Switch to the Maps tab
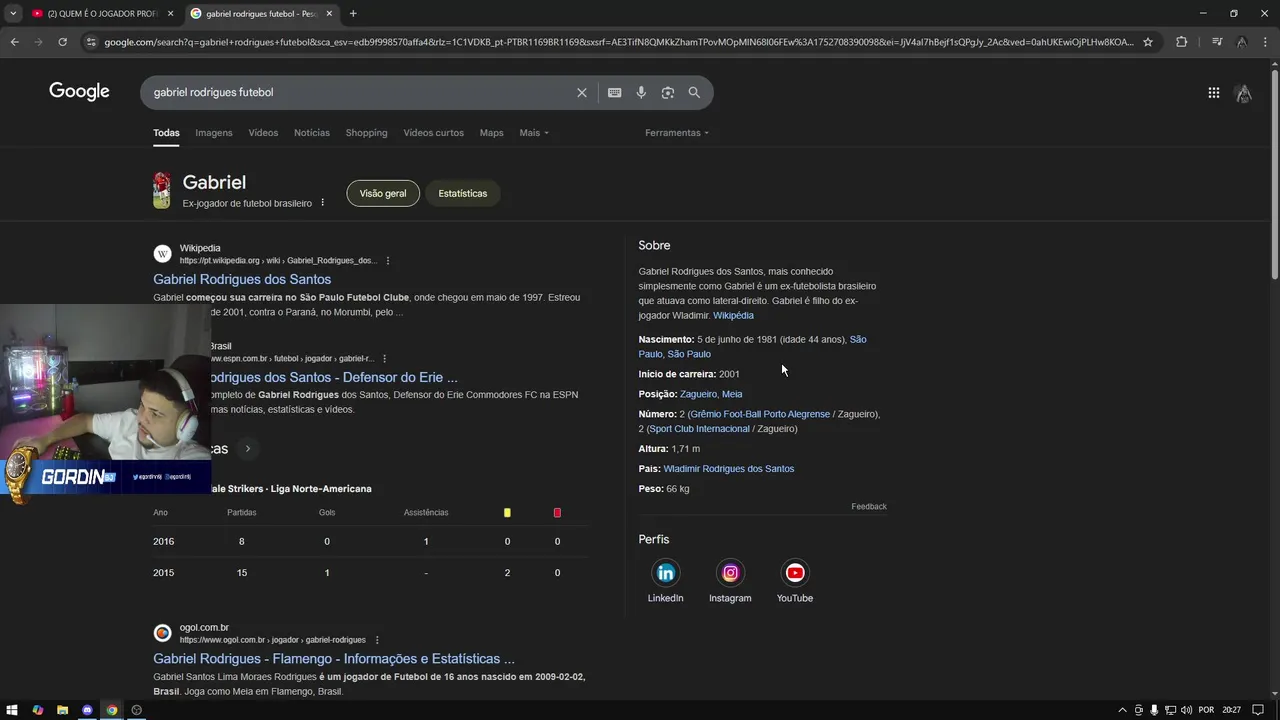Screen dimensions: 1280x720 491,133
